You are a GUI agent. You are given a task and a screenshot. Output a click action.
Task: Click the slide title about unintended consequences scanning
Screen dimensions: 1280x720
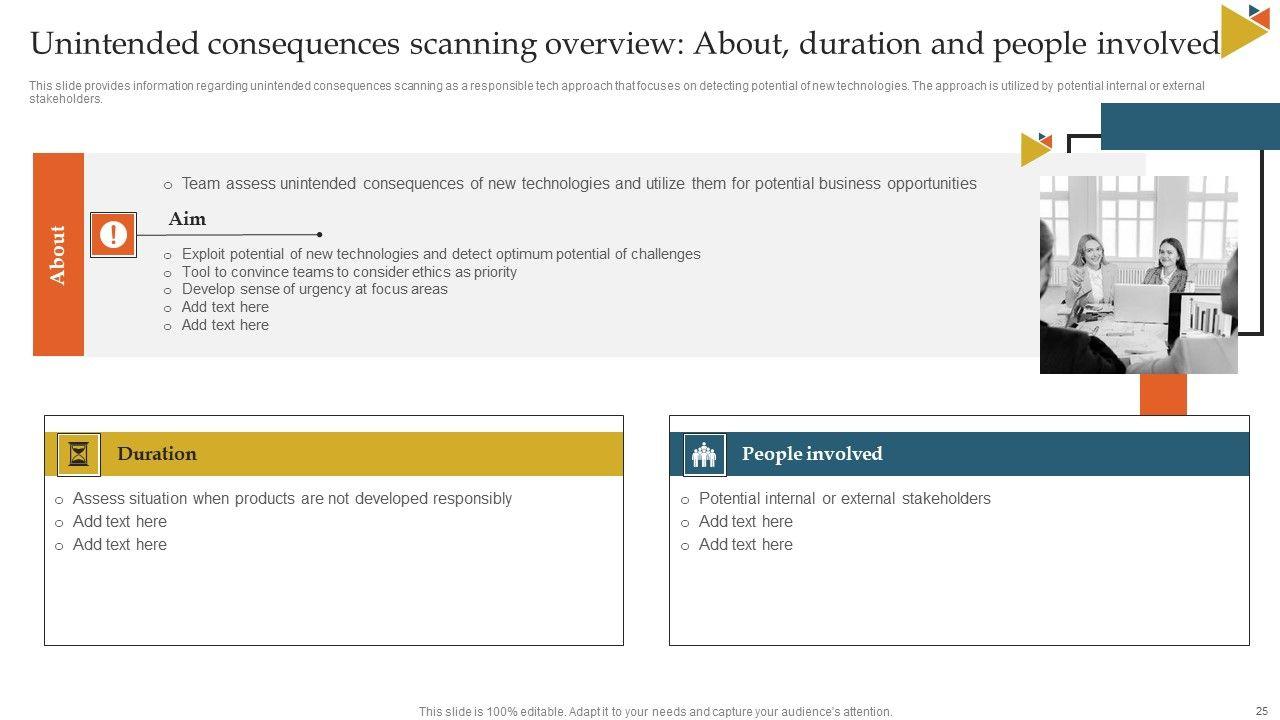[x=625, y=44]
